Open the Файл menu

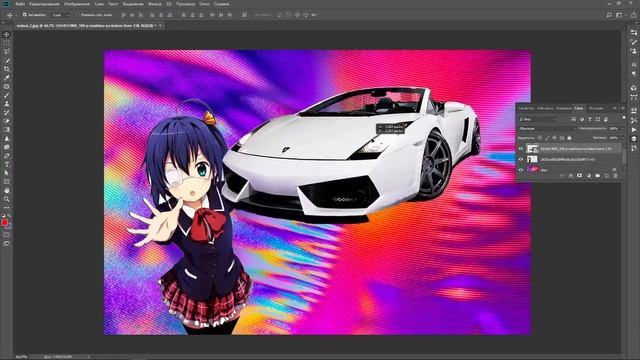[20, 4]
